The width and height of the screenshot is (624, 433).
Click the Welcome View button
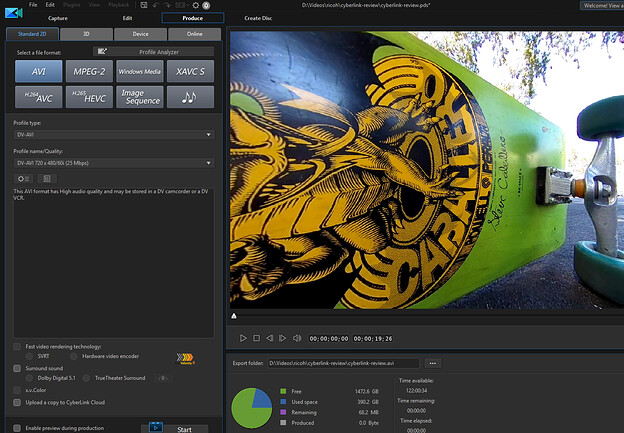pos(602,6)
